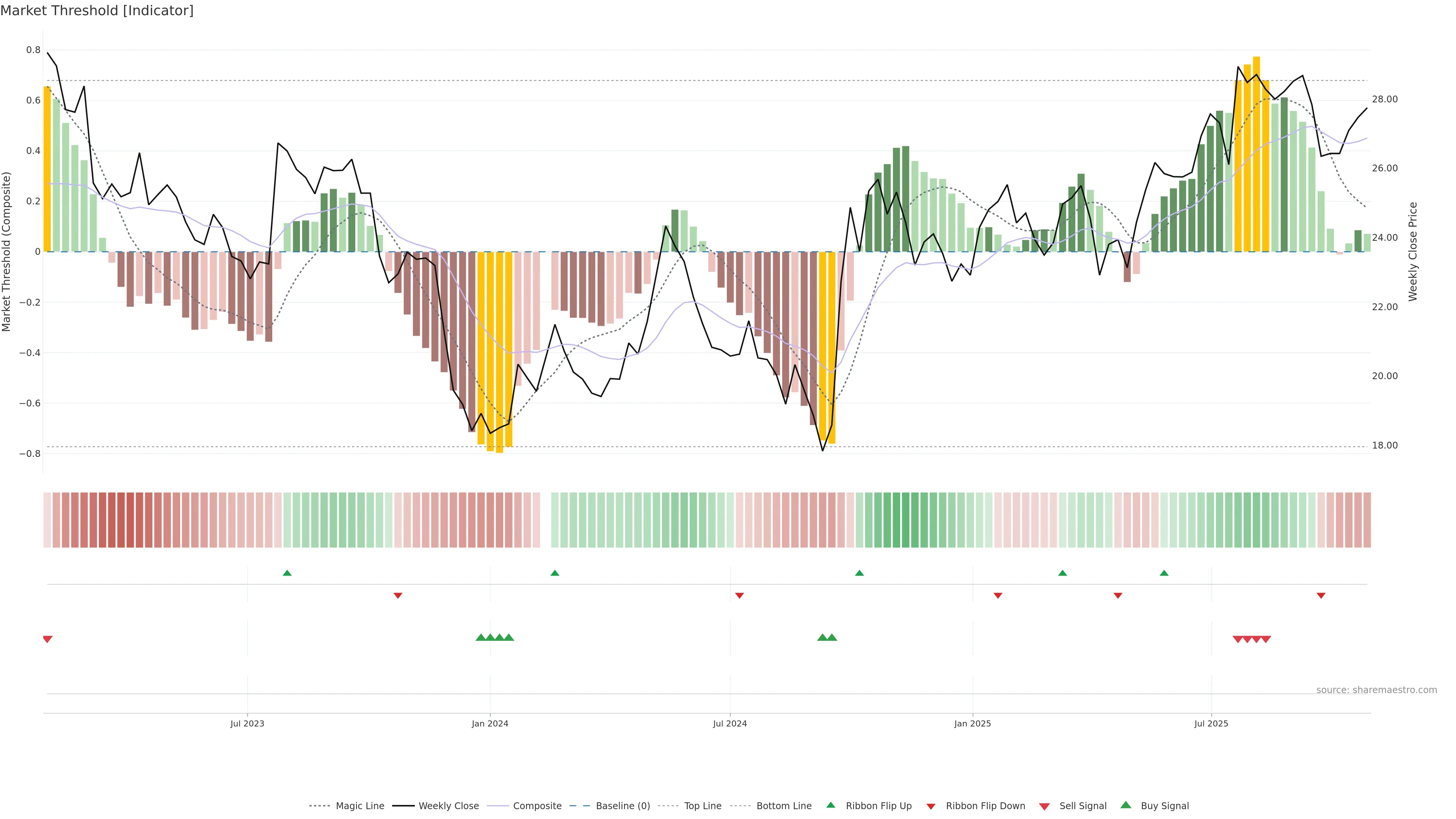Click the first Ribbon Flip Up marker after Jul 2023
This screenshot has height=819, width=1456.
287,573
